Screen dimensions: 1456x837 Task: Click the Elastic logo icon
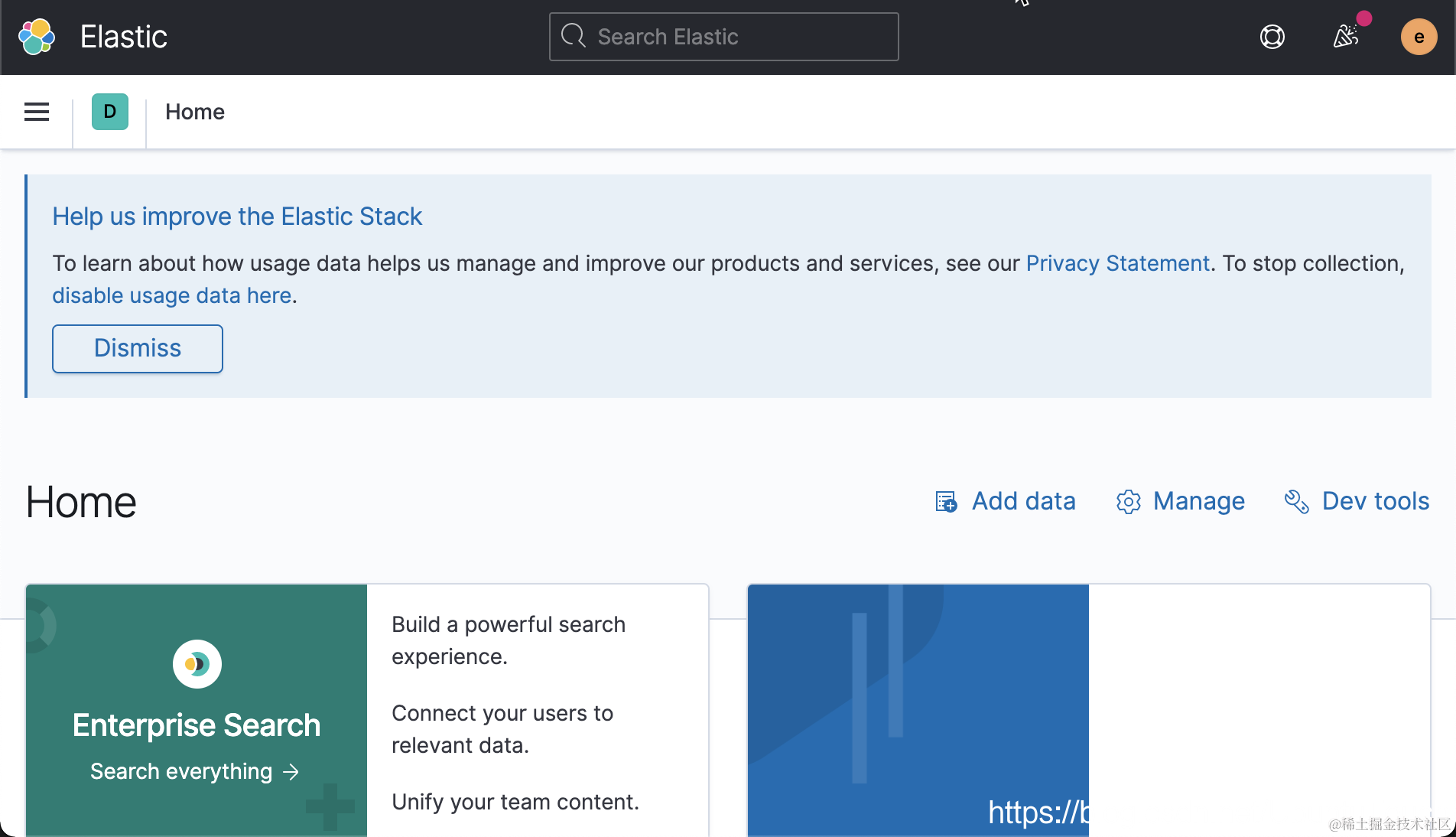tap(37, 37)
